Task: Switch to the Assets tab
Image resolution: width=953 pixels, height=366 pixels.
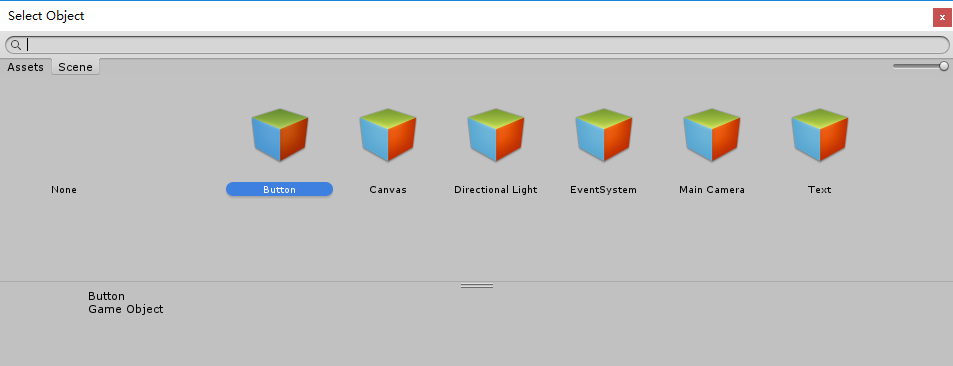Action: click(x=26, y=67)
